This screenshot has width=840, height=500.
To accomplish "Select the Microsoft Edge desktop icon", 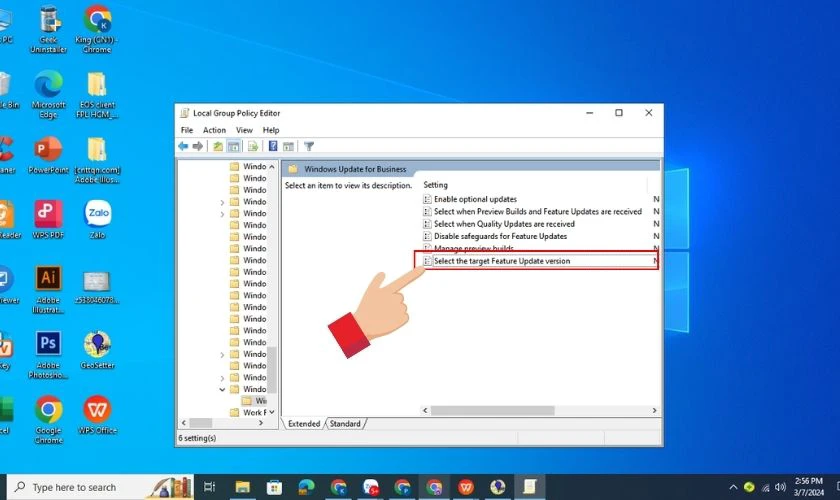I will (x=49, y=95).
